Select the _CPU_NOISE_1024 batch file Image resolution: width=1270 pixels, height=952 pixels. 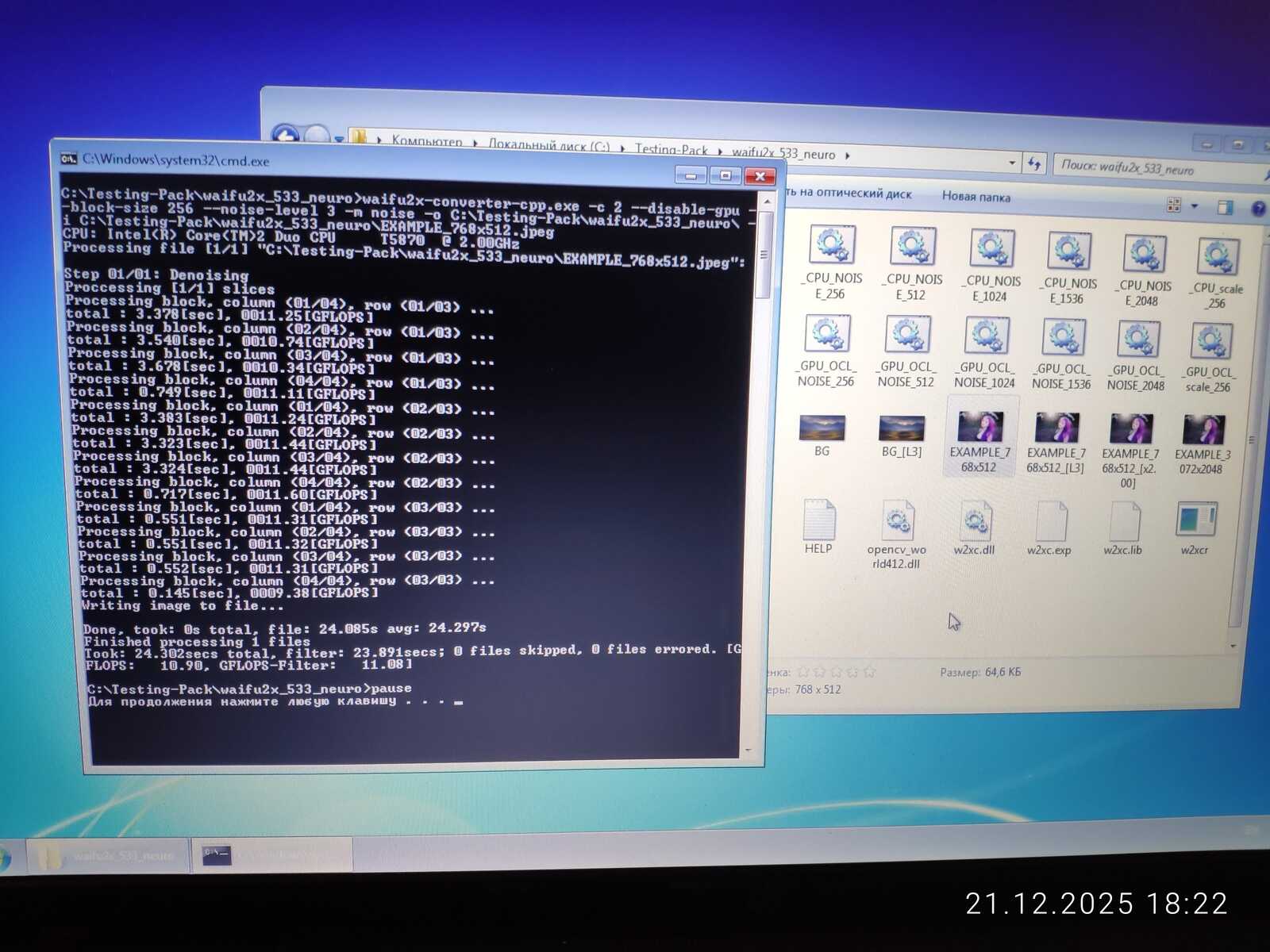pos(991,266)
